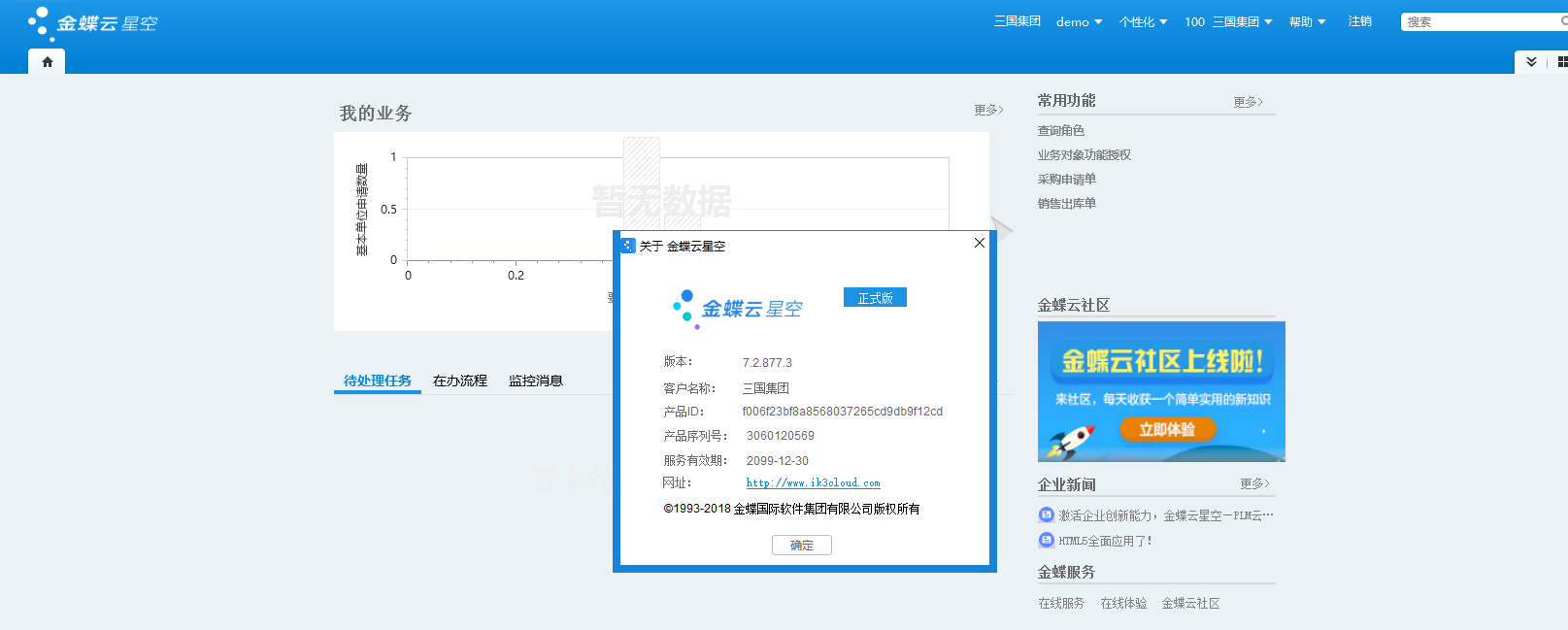Screen dimensions: 1568x630
Task: Switch to the 监控消息 tab
Action: point(536,381)
